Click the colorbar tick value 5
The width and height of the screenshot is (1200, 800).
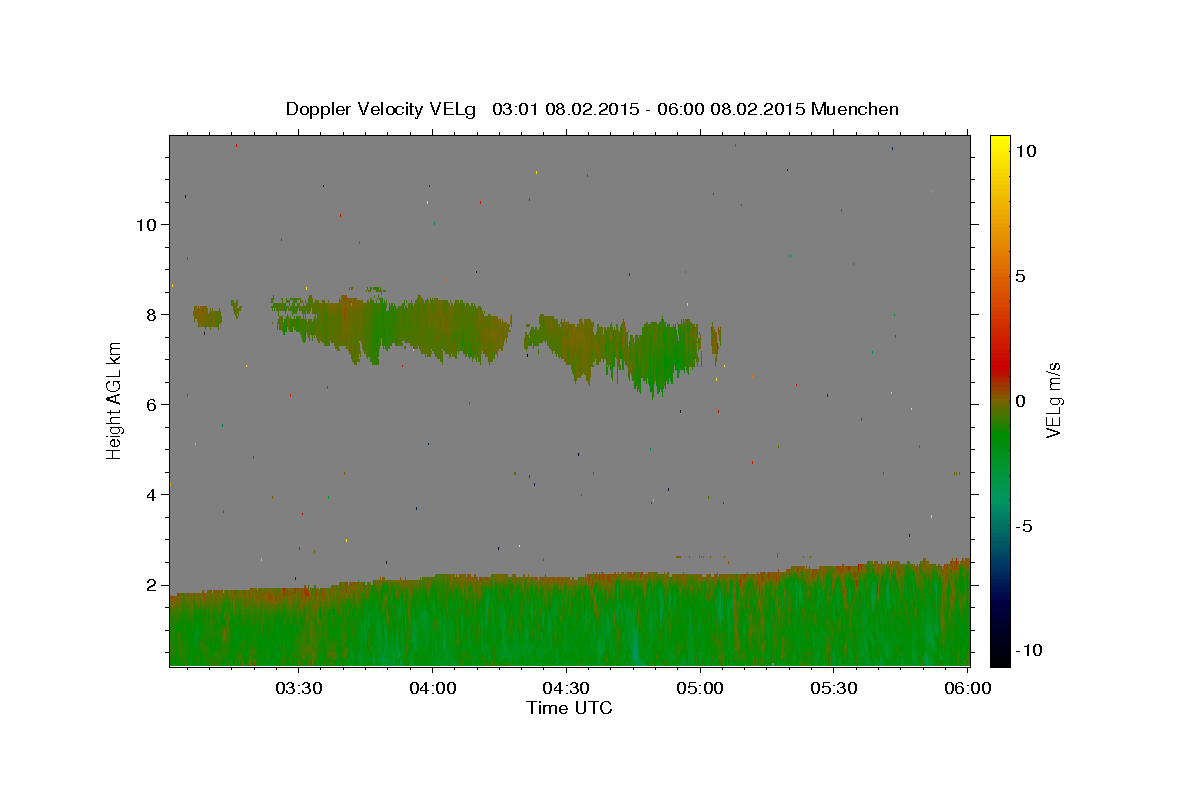pyautogui.click(x=1020, y=276)
